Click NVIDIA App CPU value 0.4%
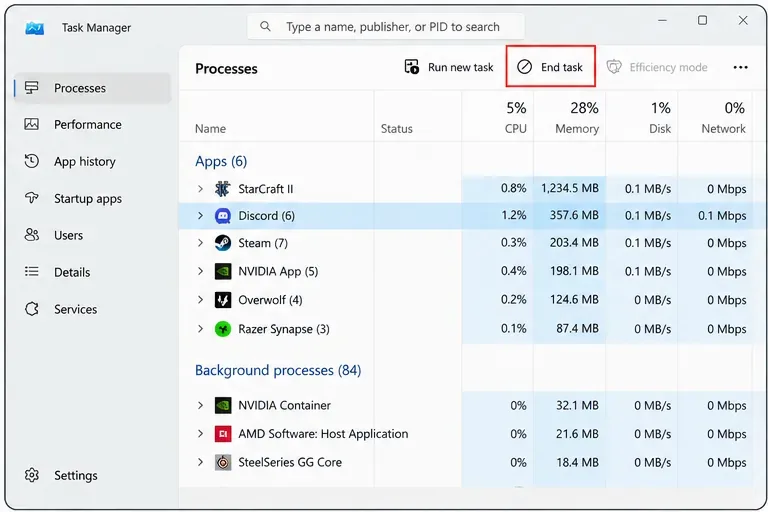This screenshot has width=768, height=512. [x=513, y=271]
